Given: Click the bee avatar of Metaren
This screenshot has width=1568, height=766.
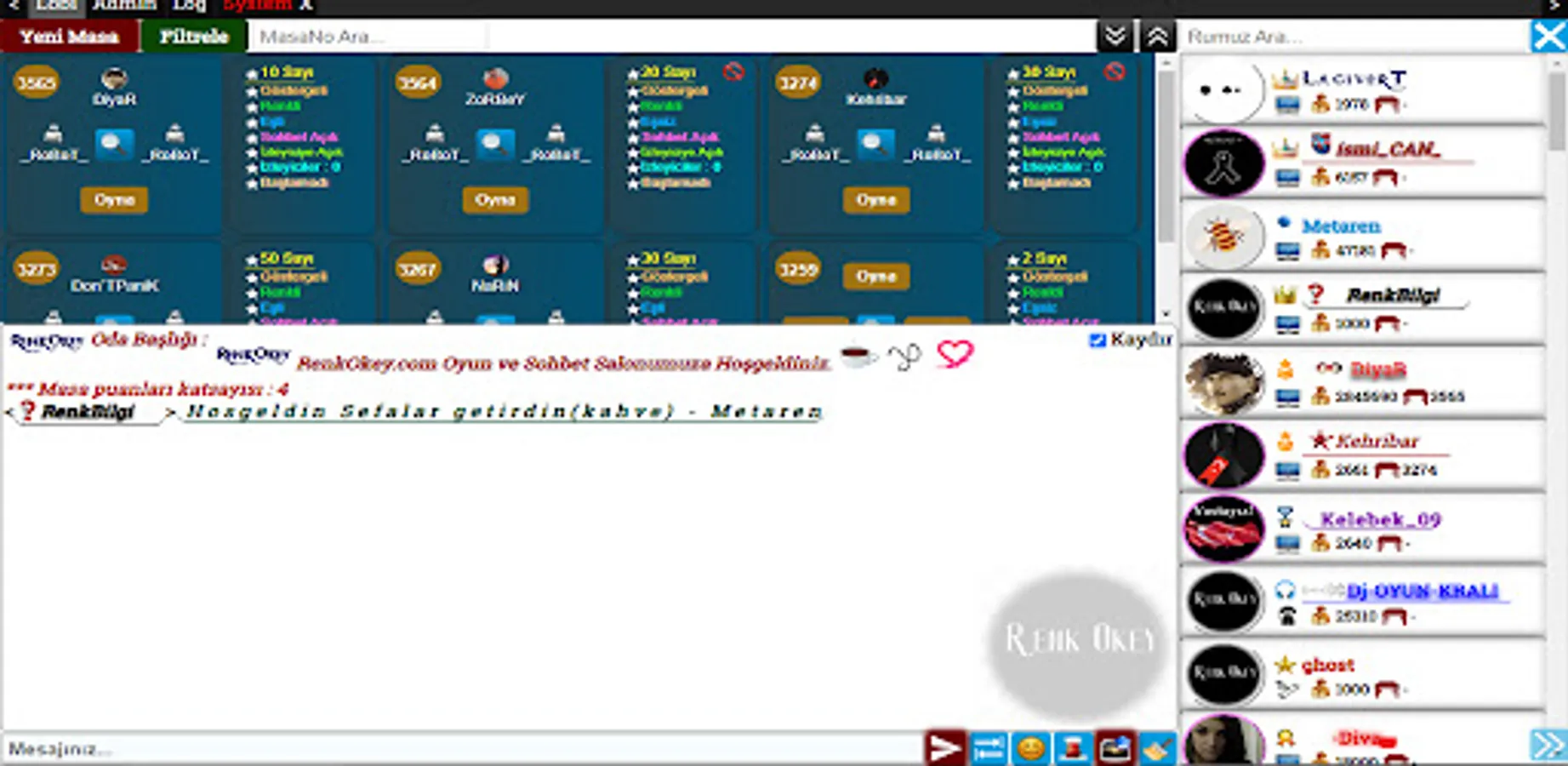Looking at the screenshot, I should pos(1224,236).
